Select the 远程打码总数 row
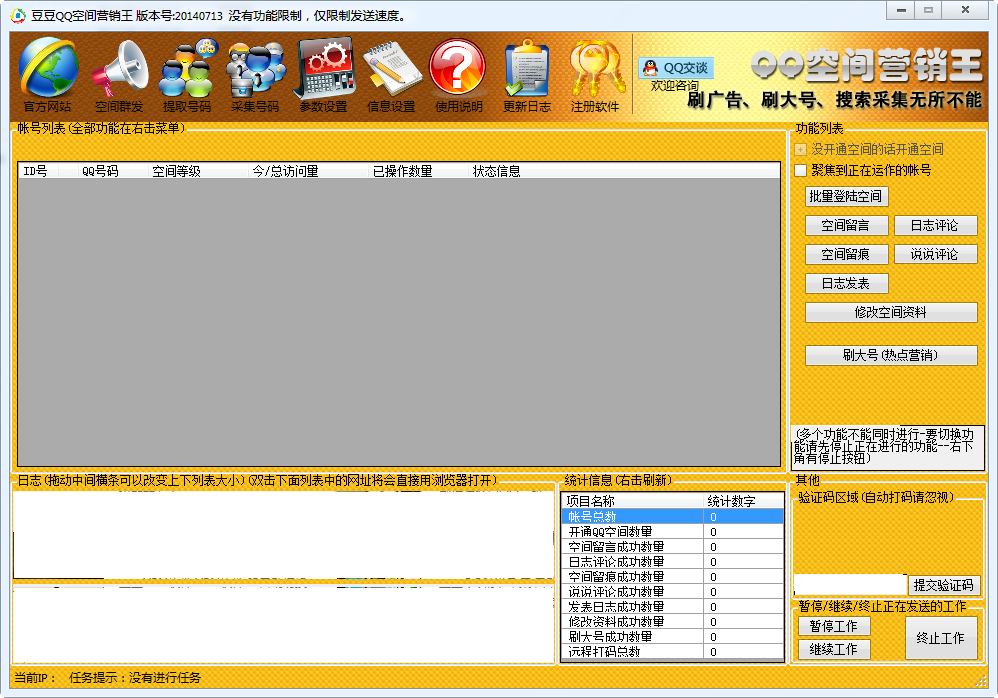 point(673,652)
